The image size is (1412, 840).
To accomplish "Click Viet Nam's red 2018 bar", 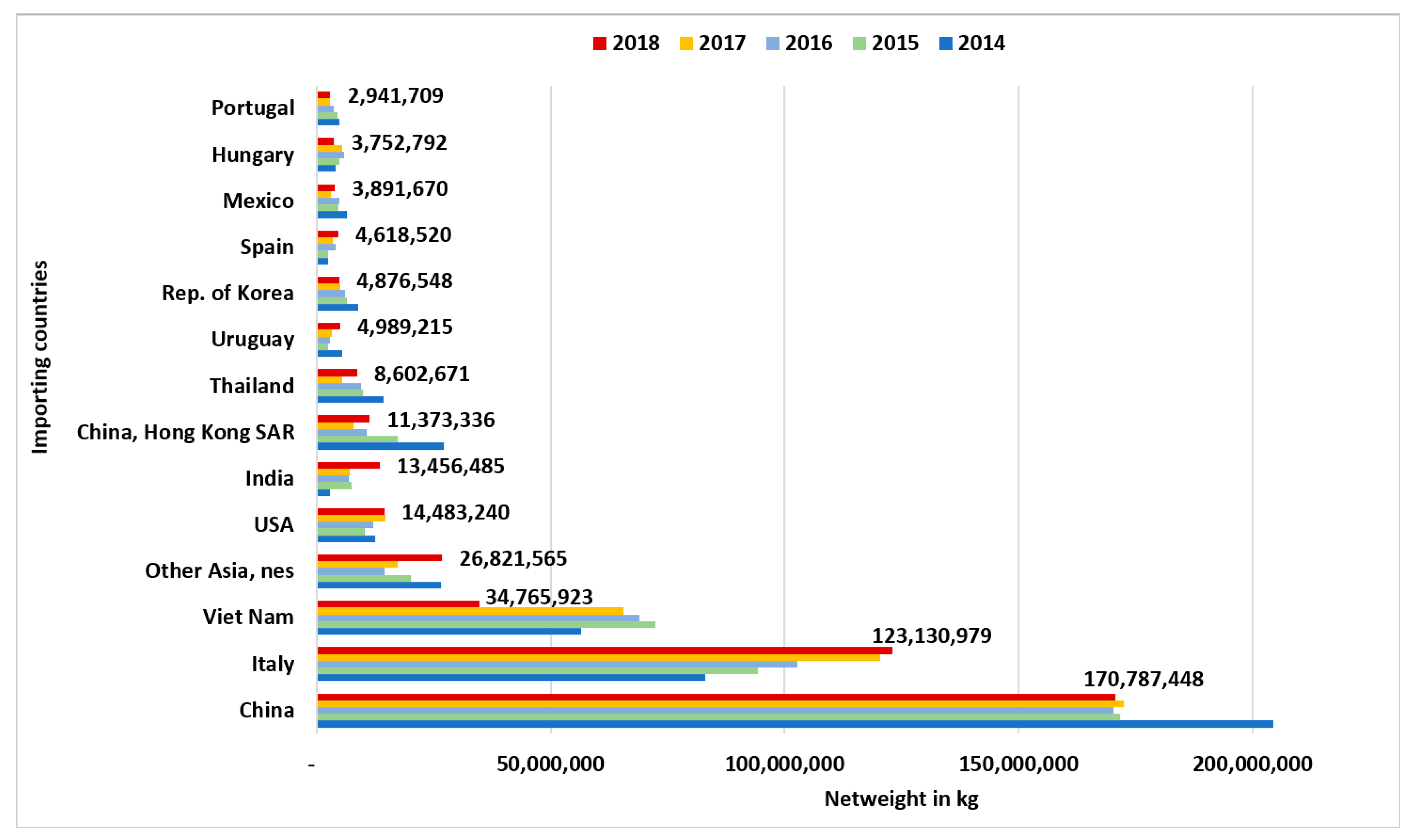I will coord(398,604).
